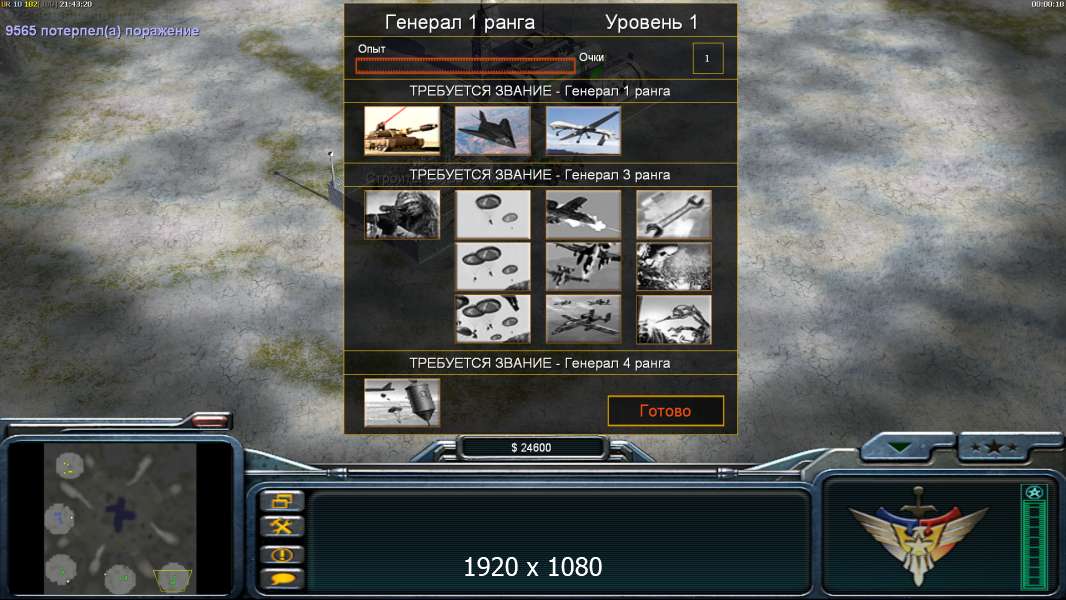
Task: Open the options menu button with windows icon
Action: coord(282,501)
